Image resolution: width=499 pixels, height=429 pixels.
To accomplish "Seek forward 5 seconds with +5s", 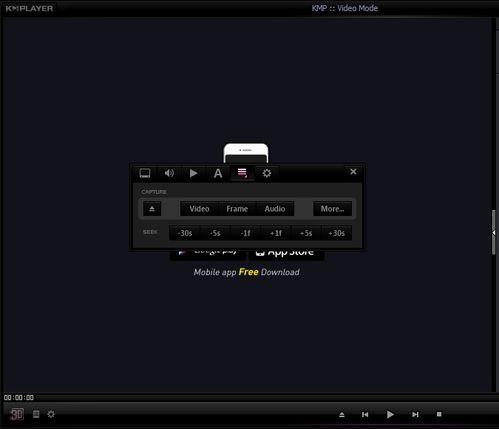I will pyautogui.click(x=306, y=233).
